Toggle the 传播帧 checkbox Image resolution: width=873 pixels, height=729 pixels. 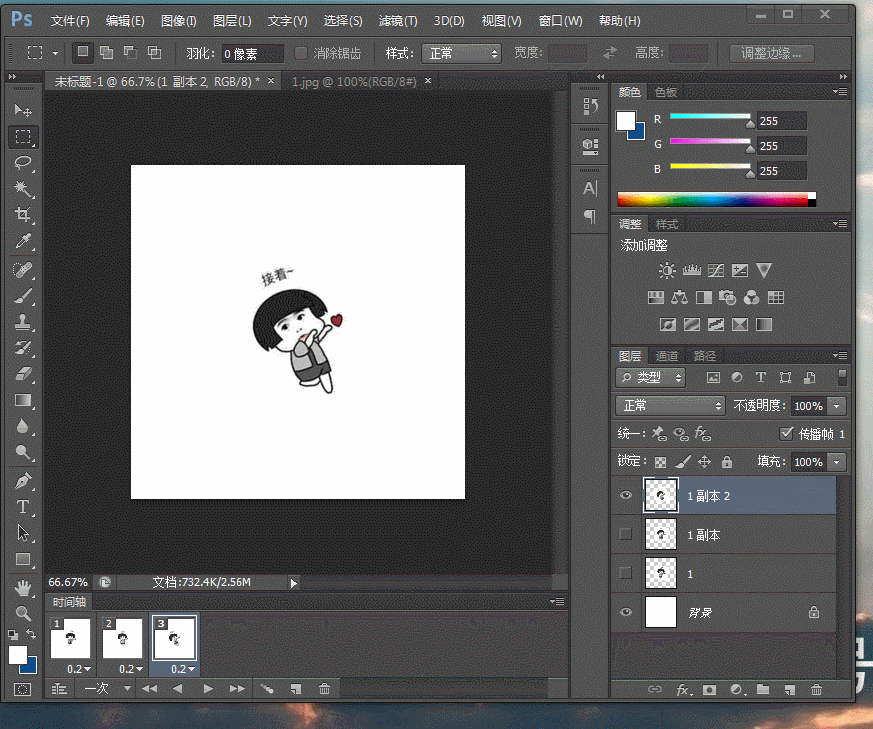(786, 434)
